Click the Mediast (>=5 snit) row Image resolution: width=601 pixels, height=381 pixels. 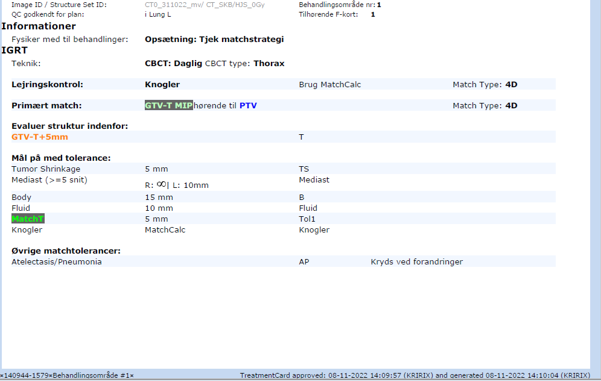pos(283,182)
